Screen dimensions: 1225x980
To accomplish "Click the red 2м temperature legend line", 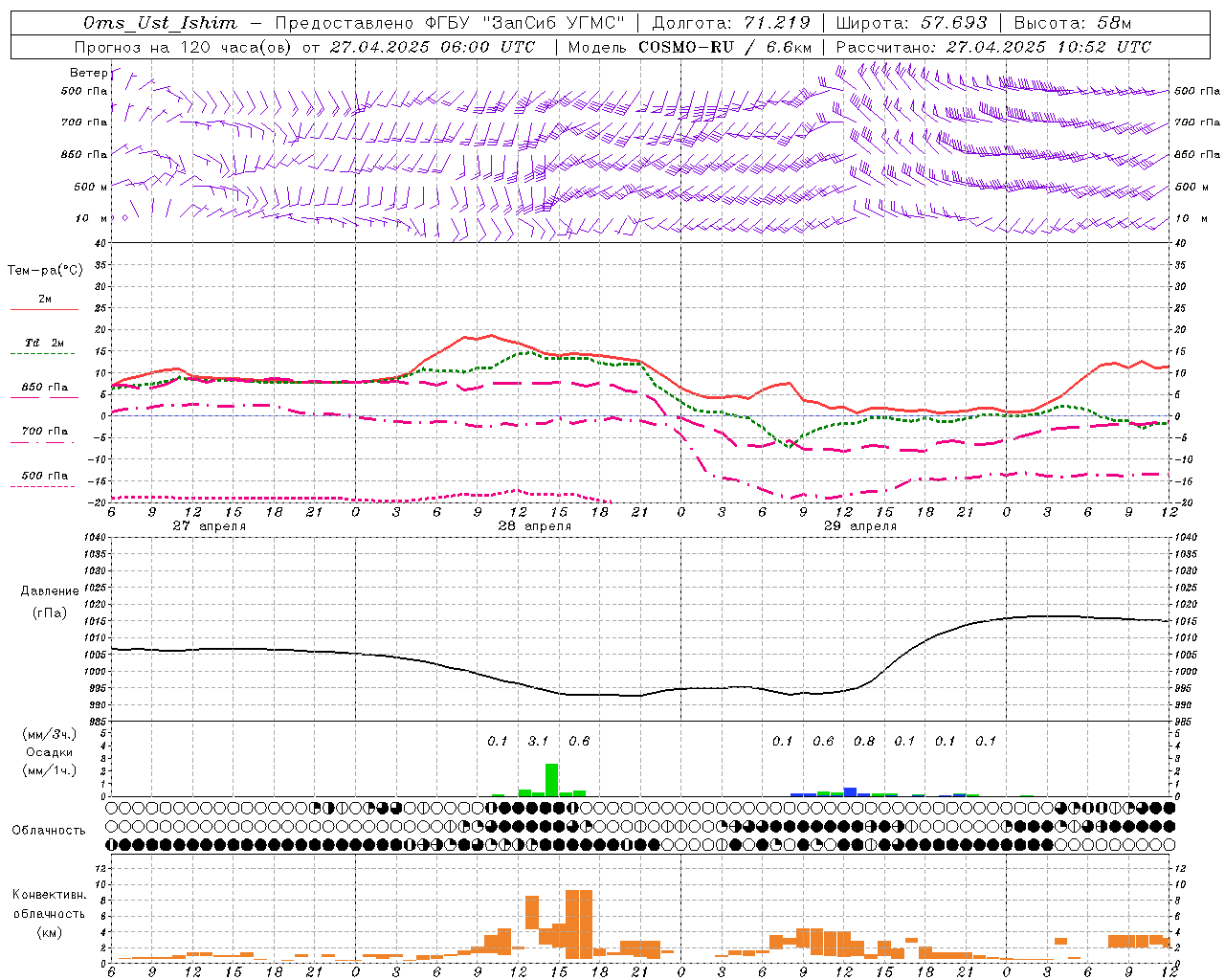I will [44, 310].
